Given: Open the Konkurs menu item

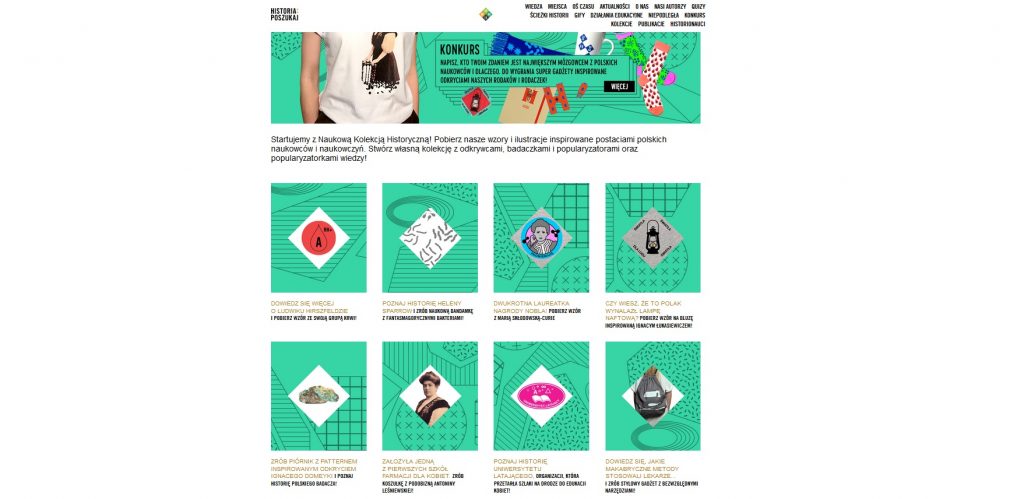Looking at the screenshot, I should coord(695,15).
